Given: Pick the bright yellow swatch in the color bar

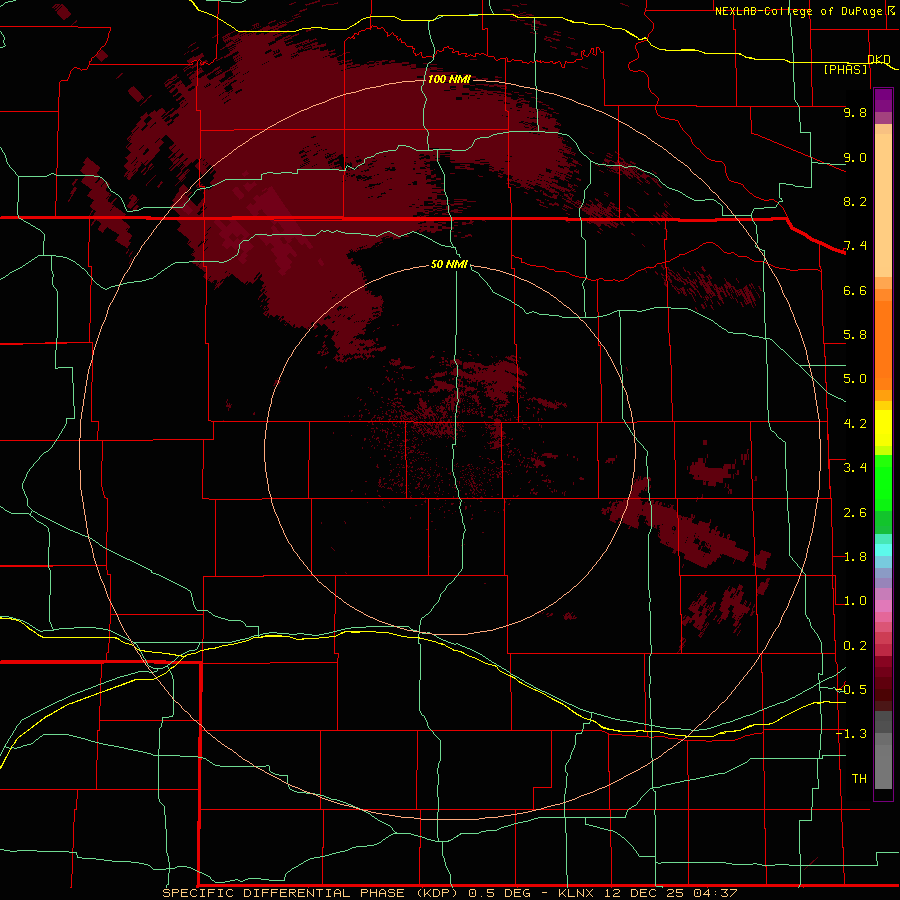Looking at the screenshot, I should pos(883,428).
